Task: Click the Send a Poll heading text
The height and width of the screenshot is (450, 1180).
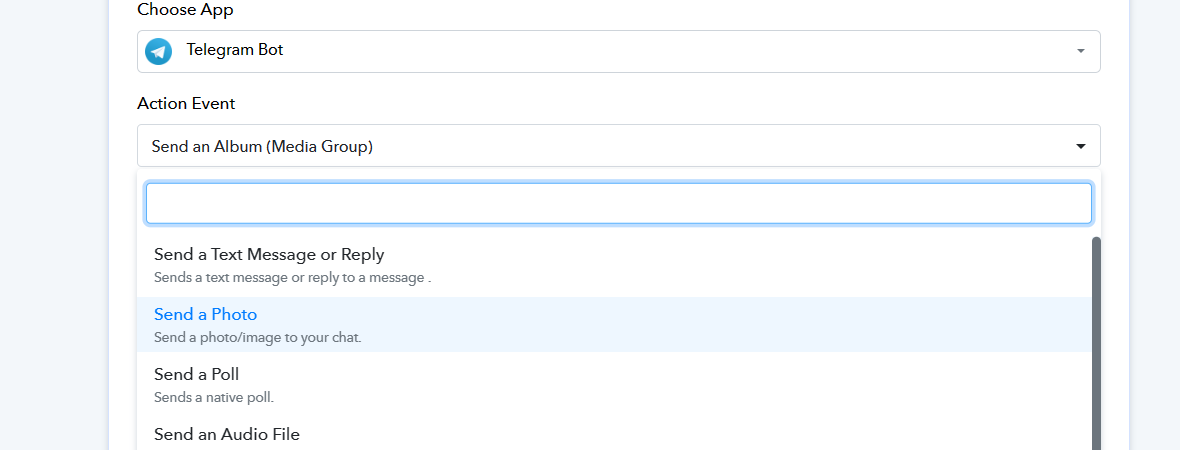Action: [x=196, y=374]
